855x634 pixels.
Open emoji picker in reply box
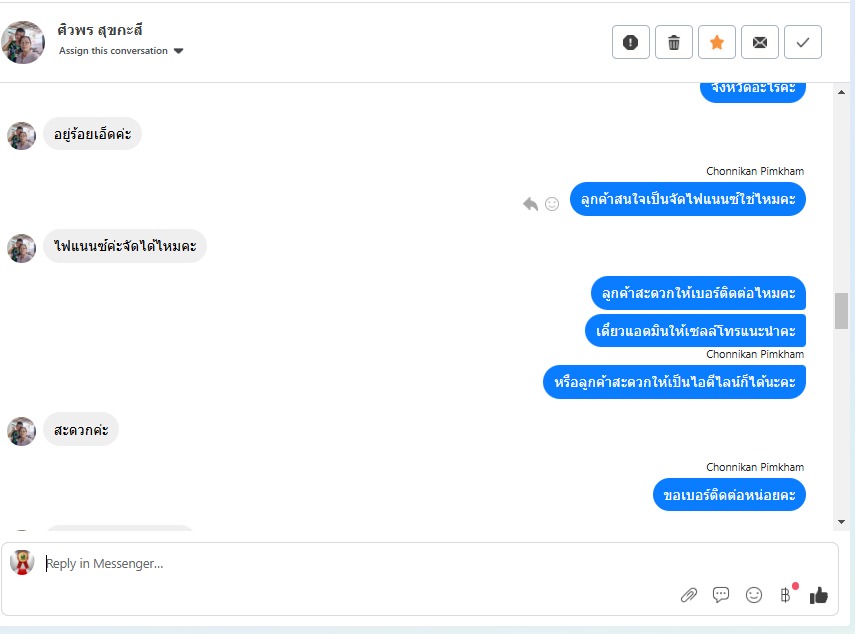pos(754,595)
